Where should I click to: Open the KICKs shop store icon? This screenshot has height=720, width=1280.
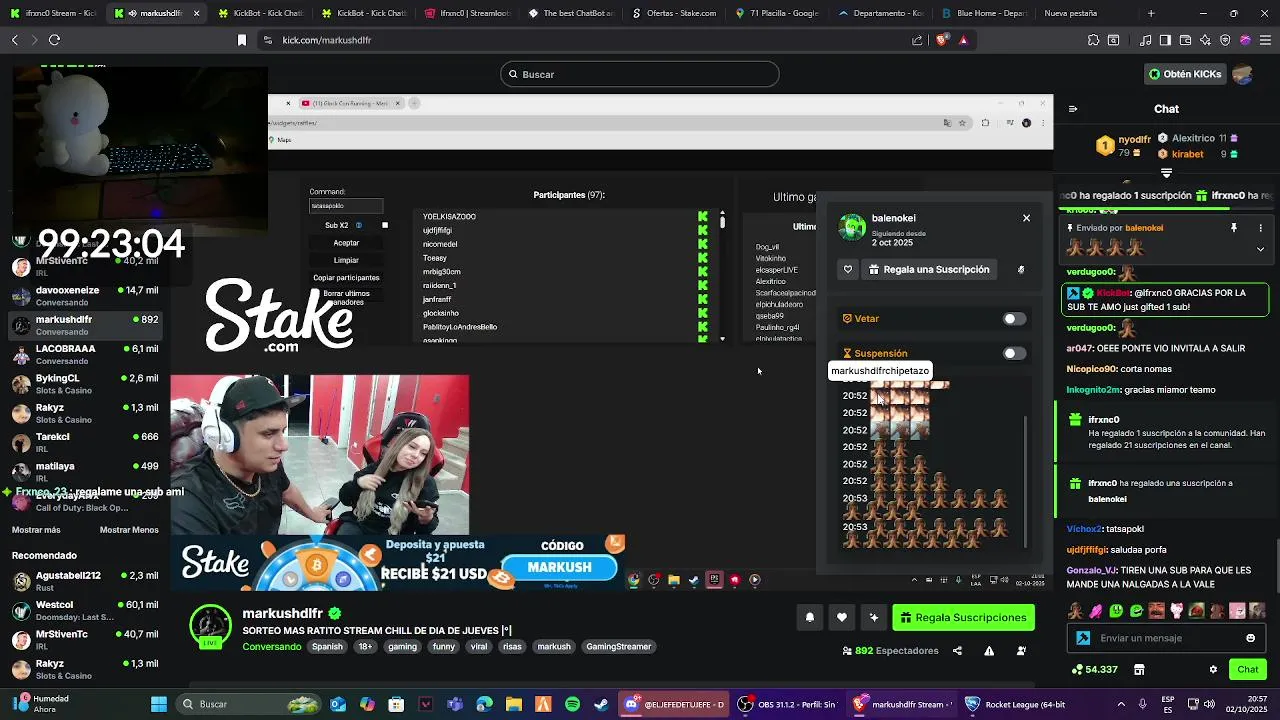point(1139,669)
